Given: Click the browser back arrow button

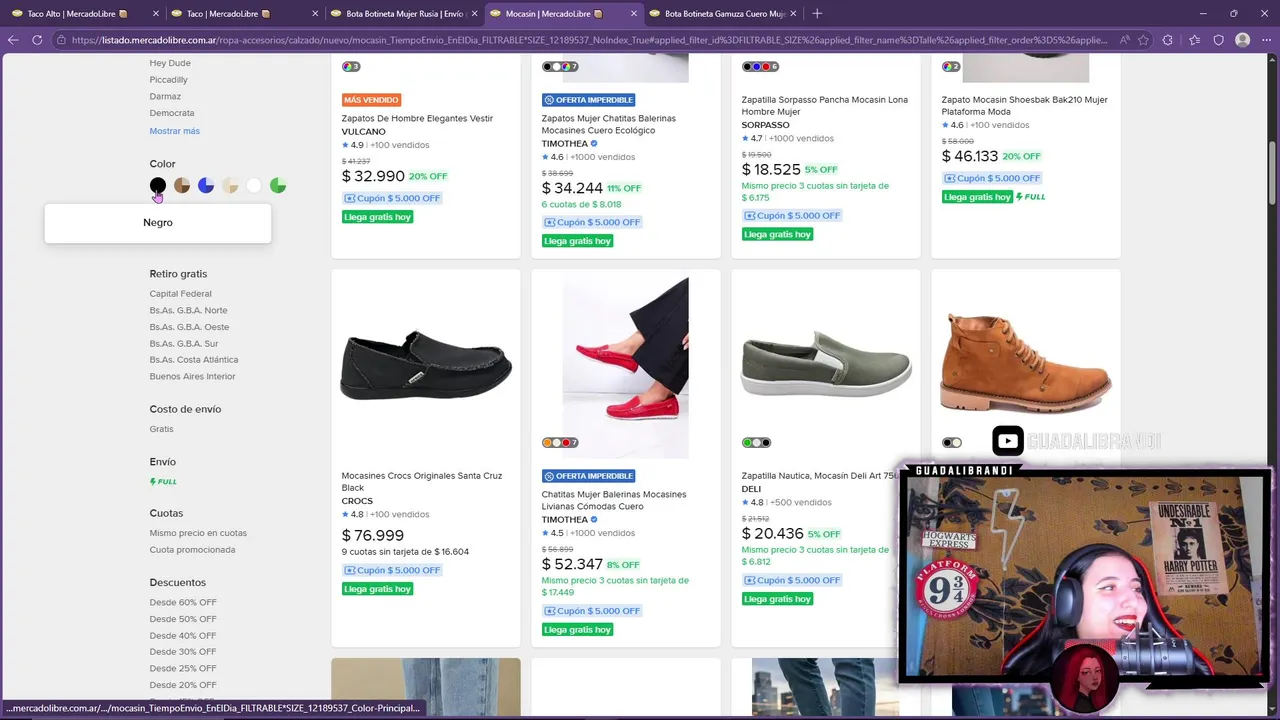Looking at the screenshot, I should click(13, 40).
